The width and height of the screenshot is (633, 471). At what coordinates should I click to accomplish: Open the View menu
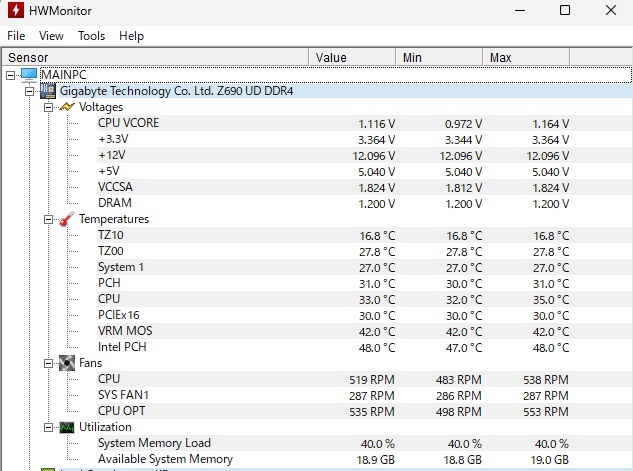51,36
